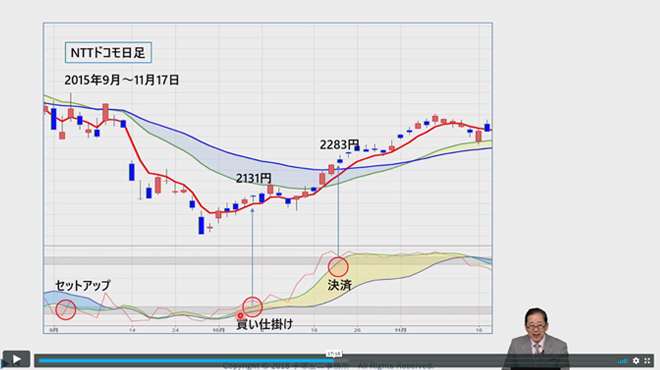Enter fullscreen mode

(647, 361)
